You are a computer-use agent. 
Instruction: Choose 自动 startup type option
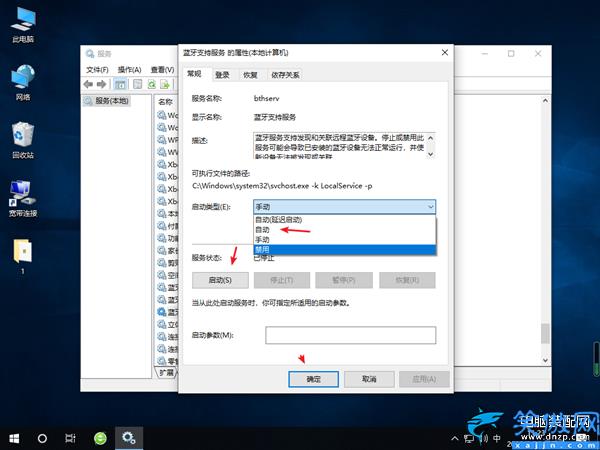coord(344,230)
